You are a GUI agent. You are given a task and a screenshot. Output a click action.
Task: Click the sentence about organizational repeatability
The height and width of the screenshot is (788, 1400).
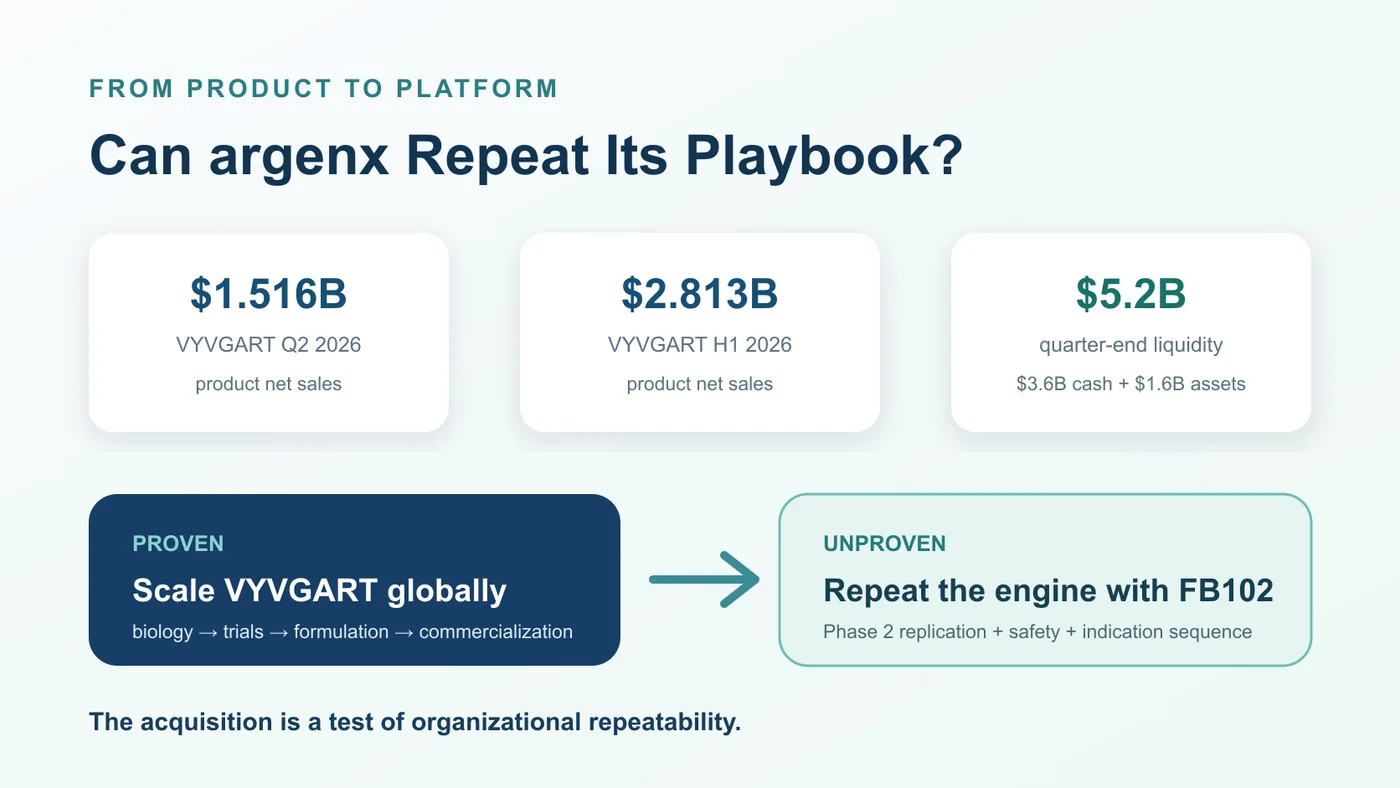(415, 722)
